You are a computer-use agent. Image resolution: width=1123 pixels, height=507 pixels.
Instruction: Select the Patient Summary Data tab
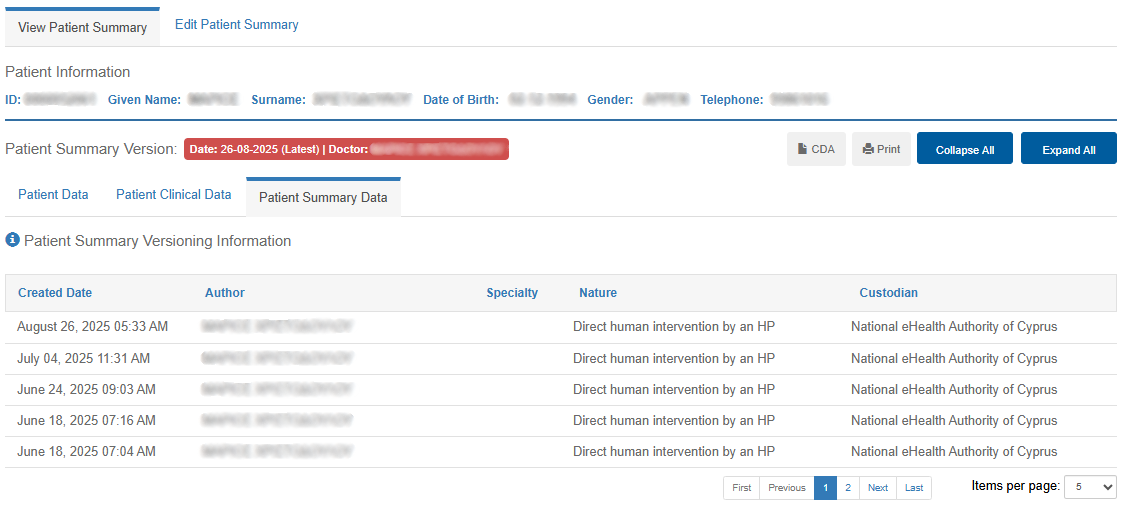tap(323, 197)
